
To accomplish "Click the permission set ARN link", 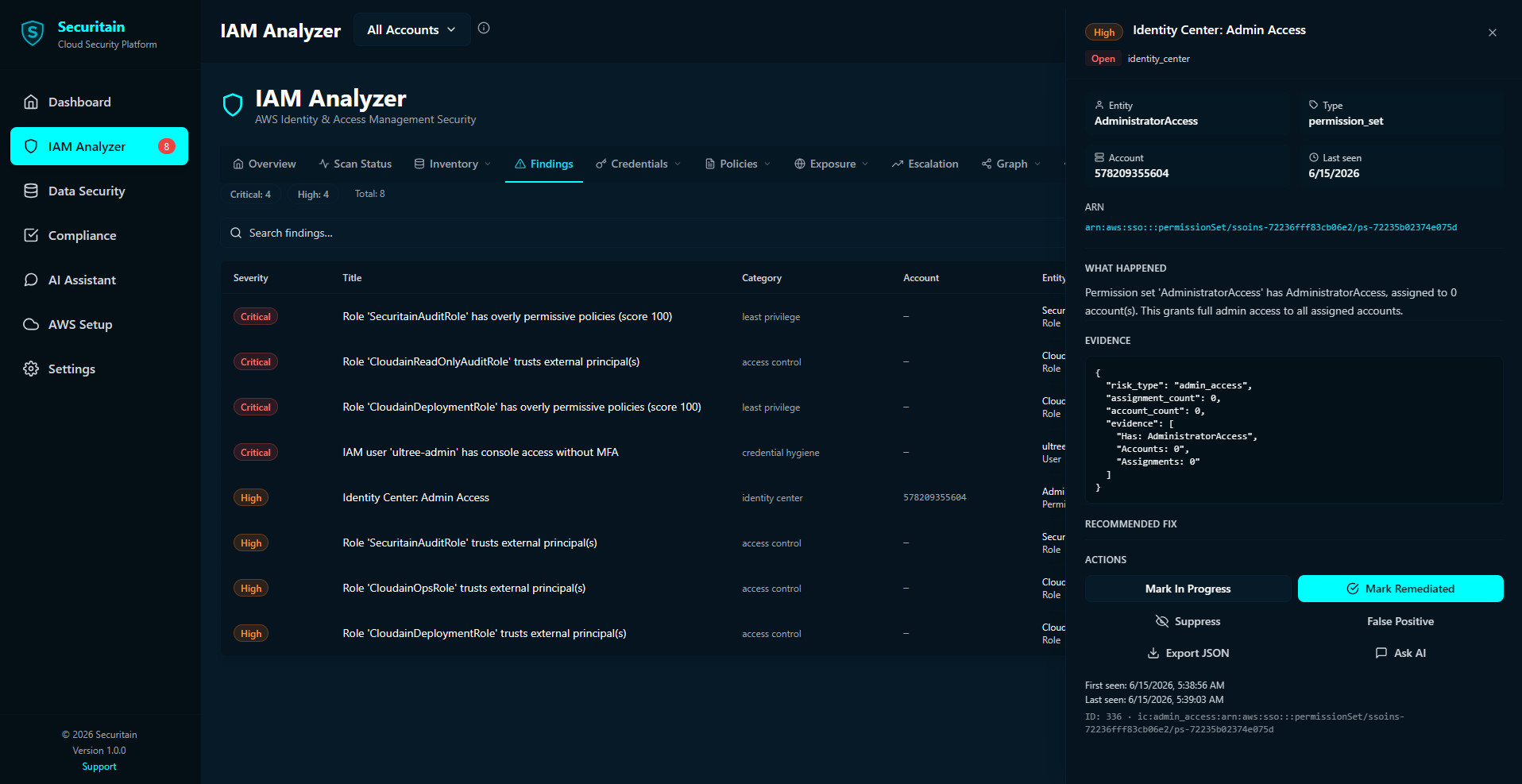I will (1271, 227).
